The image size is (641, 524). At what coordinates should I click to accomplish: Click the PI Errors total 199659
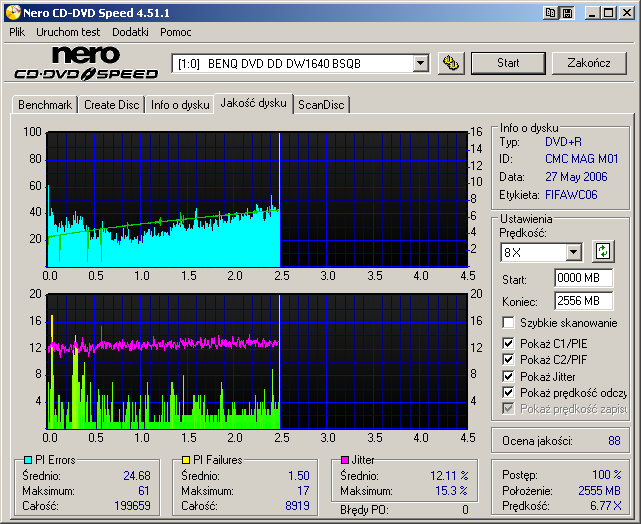click(x=132, y=506)
